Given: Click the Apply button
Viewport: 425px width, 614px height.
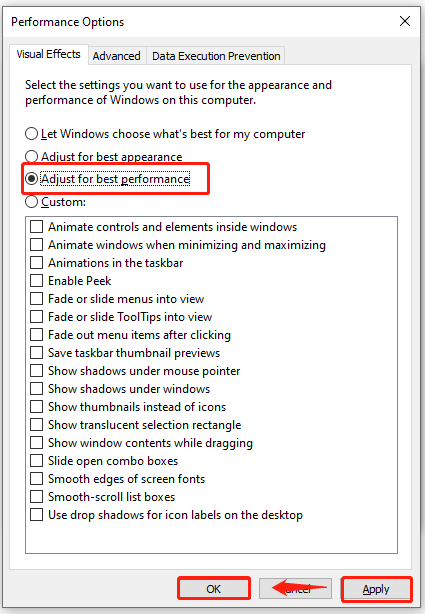Looking at the screenshot, I should [376, 589].
